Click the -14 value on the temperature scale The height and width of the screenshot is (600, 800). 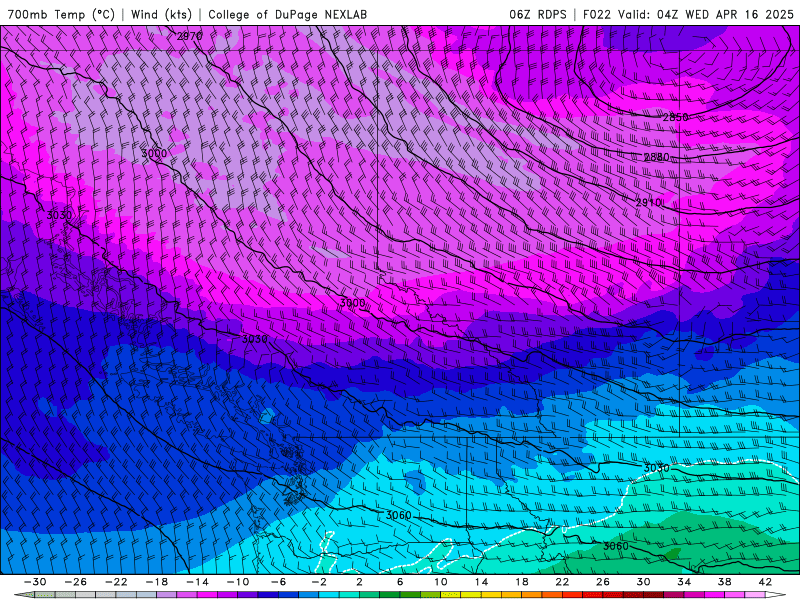[197, 582]
